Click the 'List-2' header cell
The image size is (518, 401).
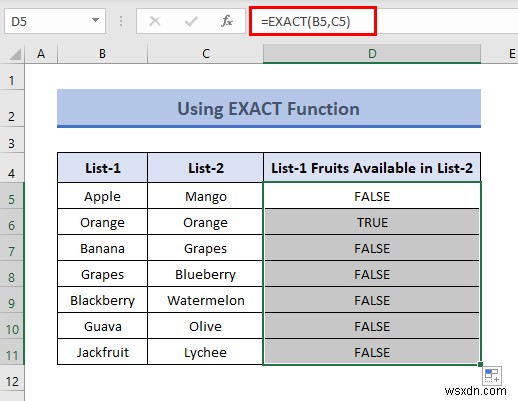pyautogui.click(x=205, y=168)
